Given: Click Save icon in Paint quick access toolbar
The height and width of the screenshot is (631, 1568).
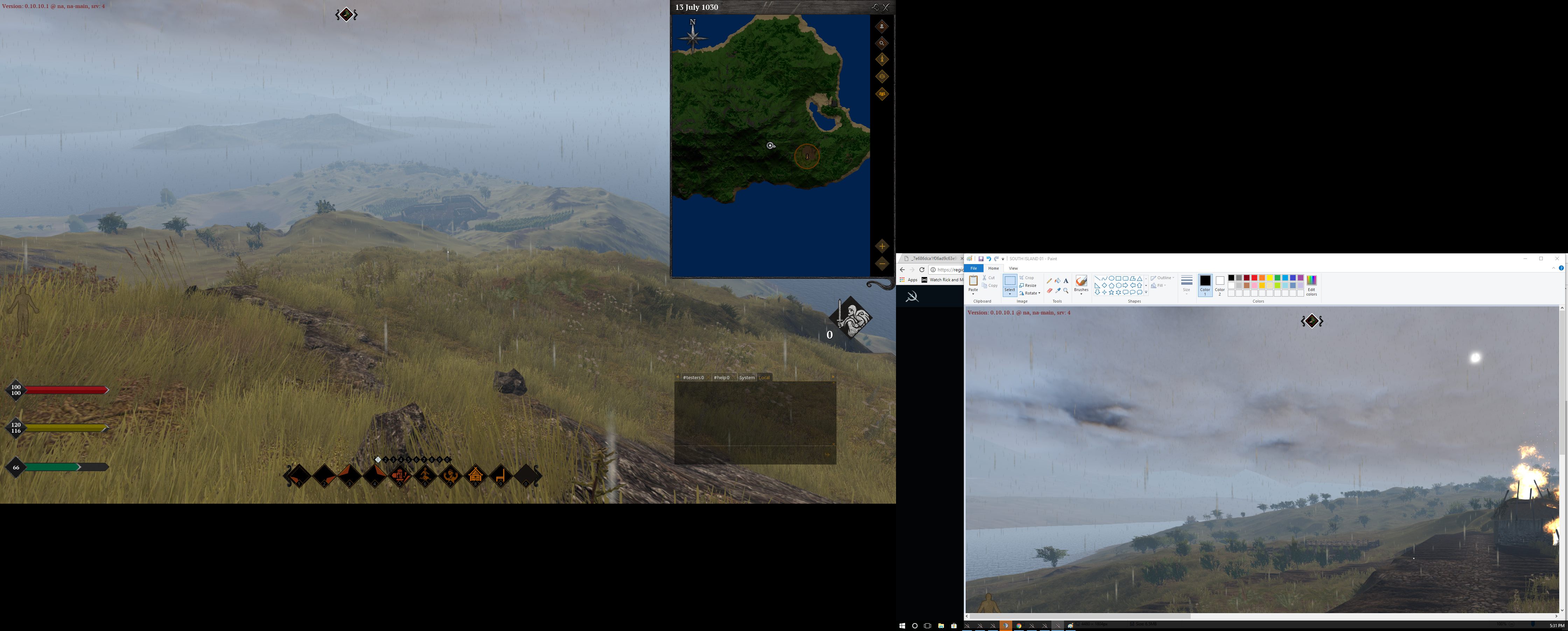Looking at the screenshot, I should [981, 258].
